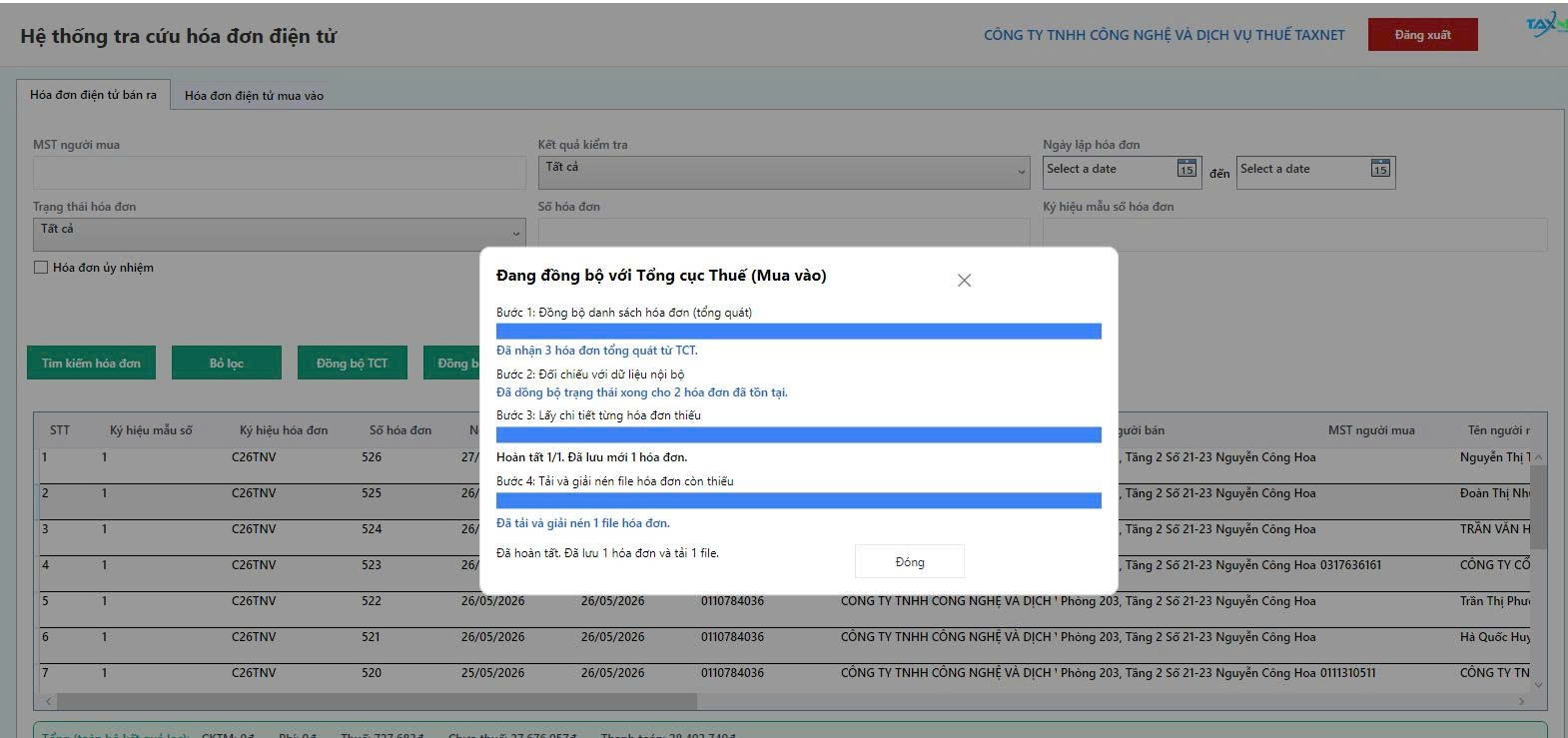Switch to Hóa đơn điện tử bán ra tab
This screenshot has width=1568, height=738.
click(93, 95)
